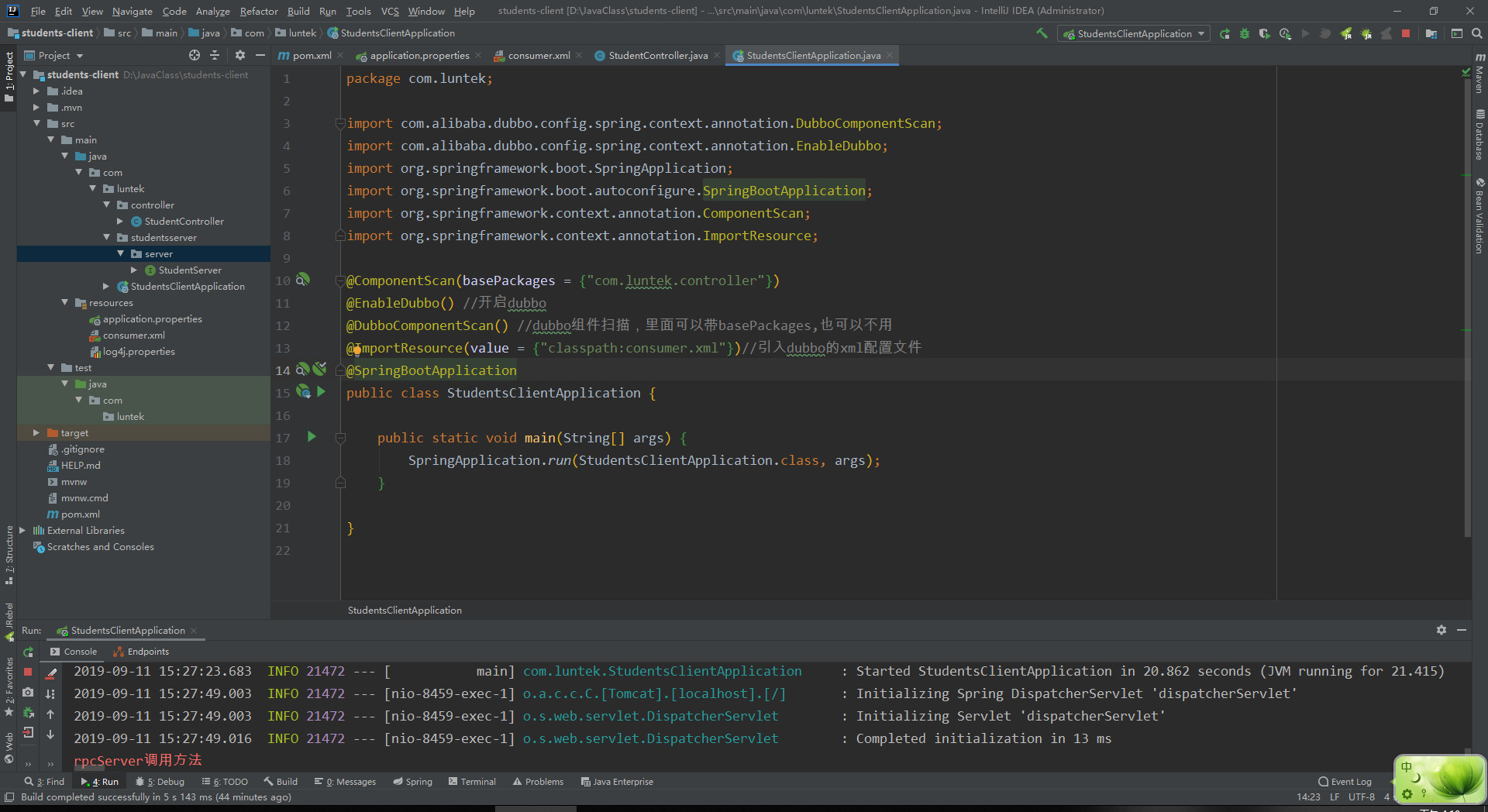Open Project Structure from the toolbar
1488x812 pixels.
[x=1431, y=33]
